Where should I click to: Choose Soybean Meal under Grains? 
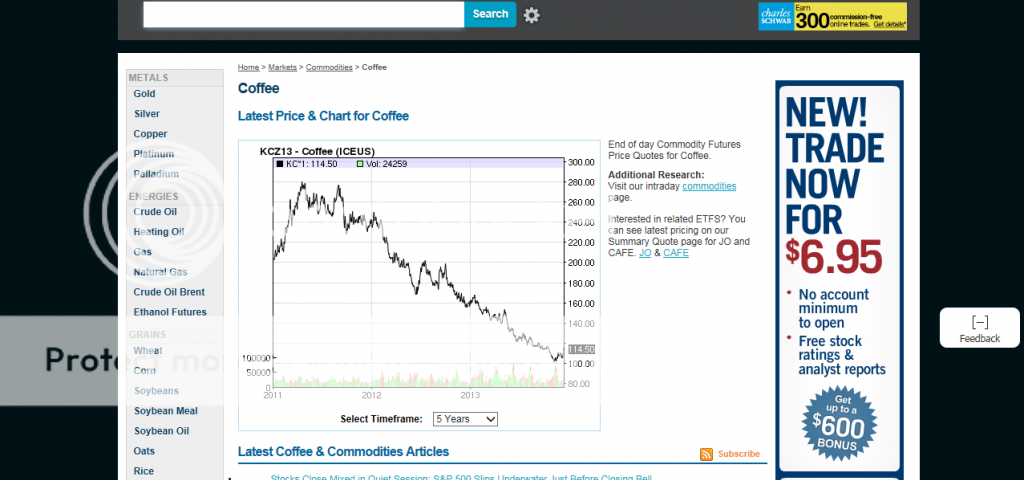click(165, 411)
